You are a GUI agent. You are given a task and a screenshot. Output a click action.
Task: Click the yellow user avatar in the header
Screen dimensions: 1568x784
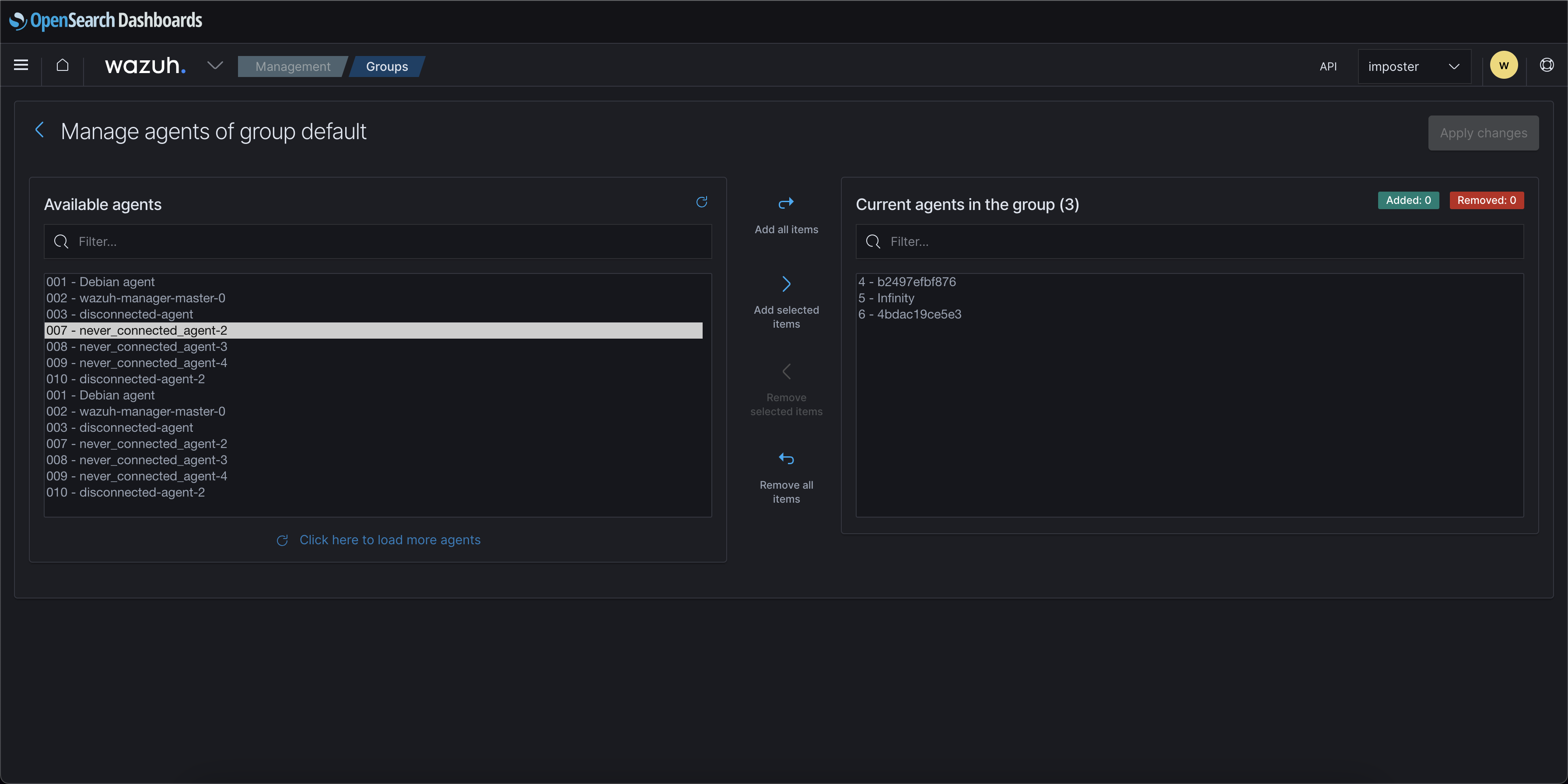1504,65
